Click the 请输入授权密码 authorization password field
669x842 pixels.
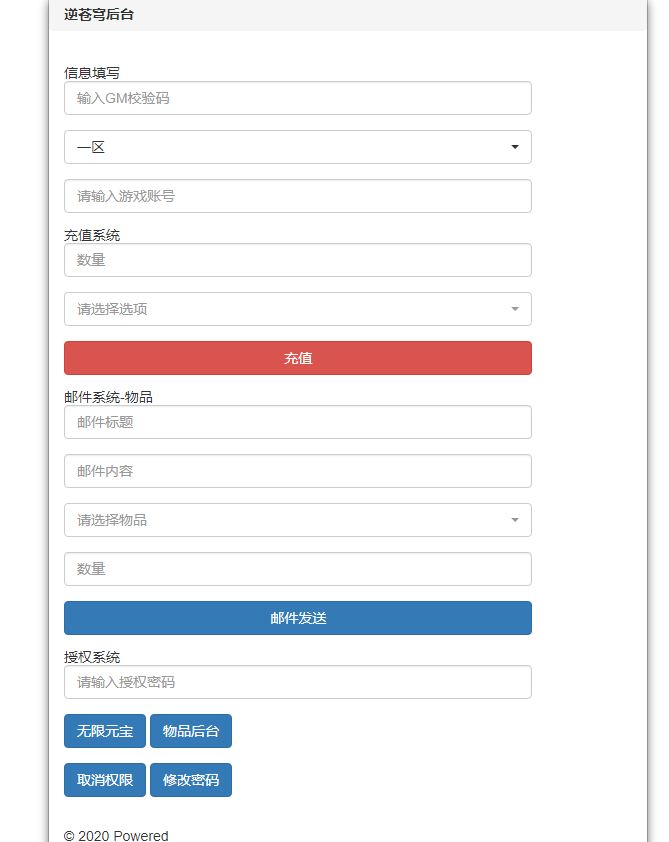tap(297, 682)
